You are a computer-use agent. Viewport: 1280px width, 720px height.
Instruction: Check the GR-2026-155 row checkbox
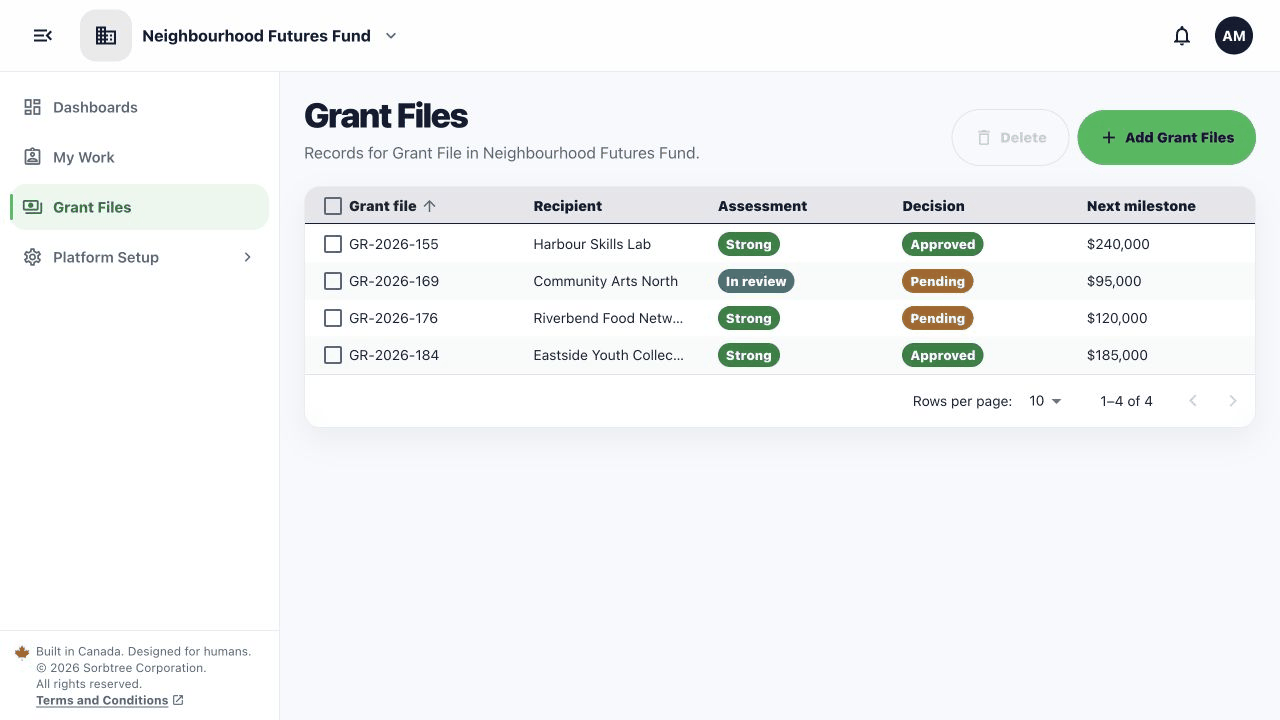click(333, 244)
